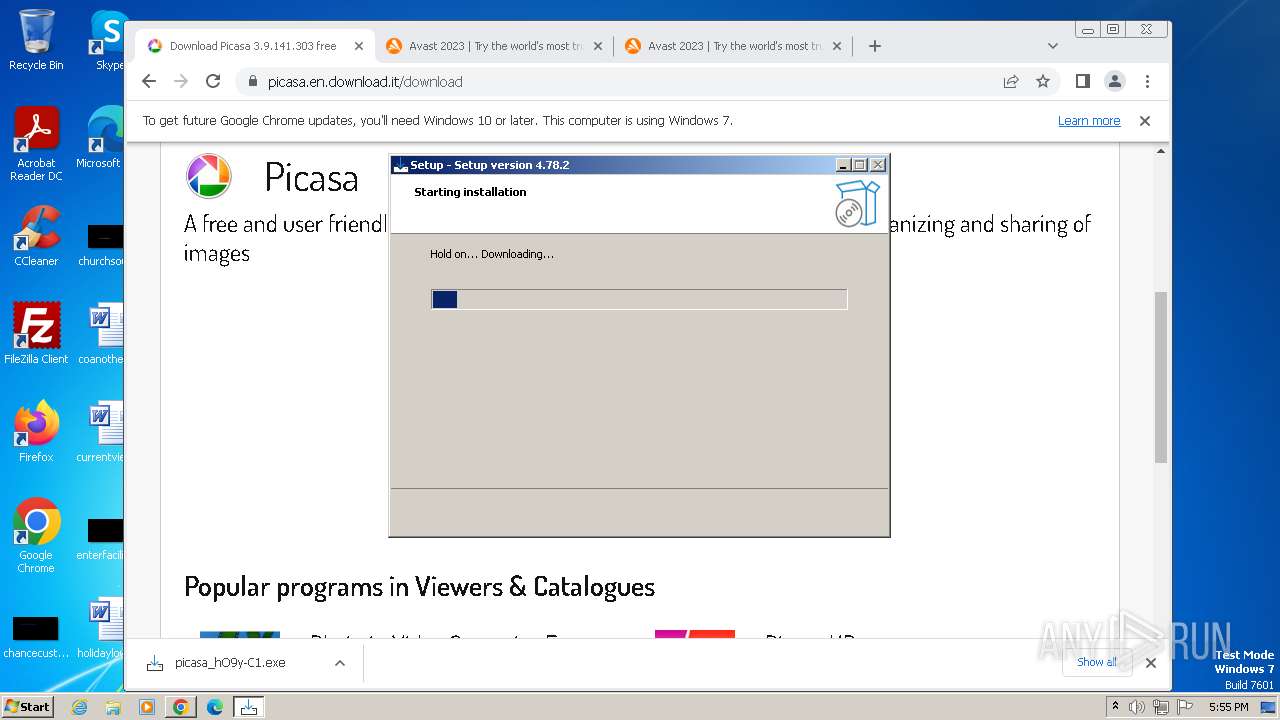
Task: Open the Skype desktop shortcut
Action: 109,40
